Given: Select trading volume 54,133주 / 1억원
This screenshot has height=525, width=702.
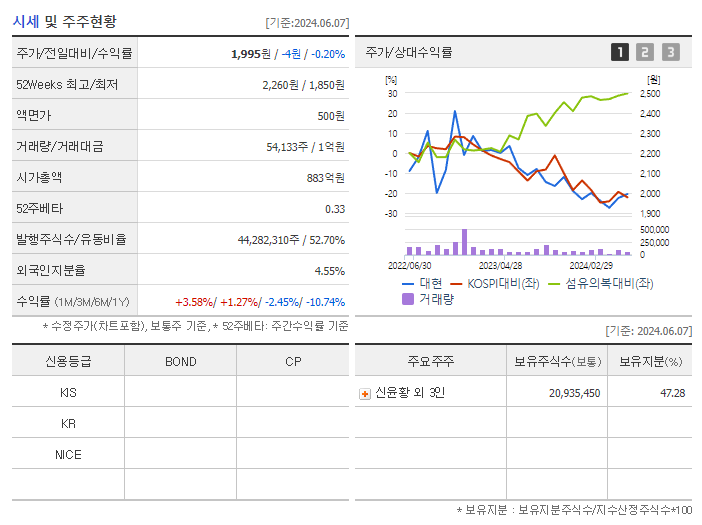Looking at the screenshot, I should pos(306,147).
